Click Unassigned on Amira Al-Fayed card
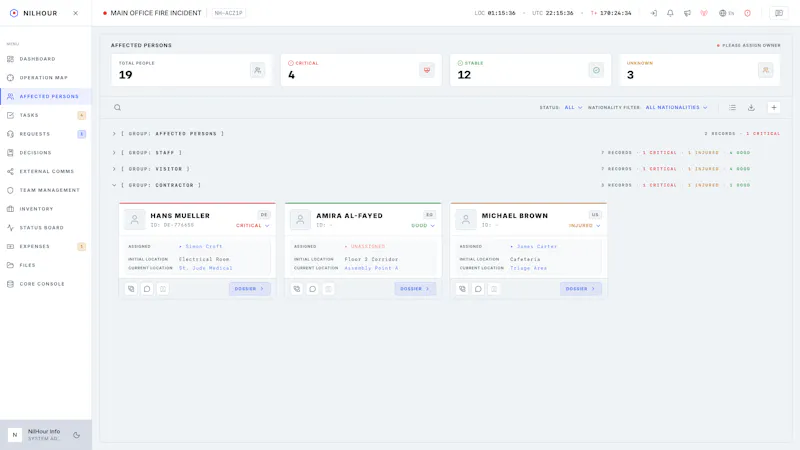The image size is (800, 450). (x=367, y=246)
